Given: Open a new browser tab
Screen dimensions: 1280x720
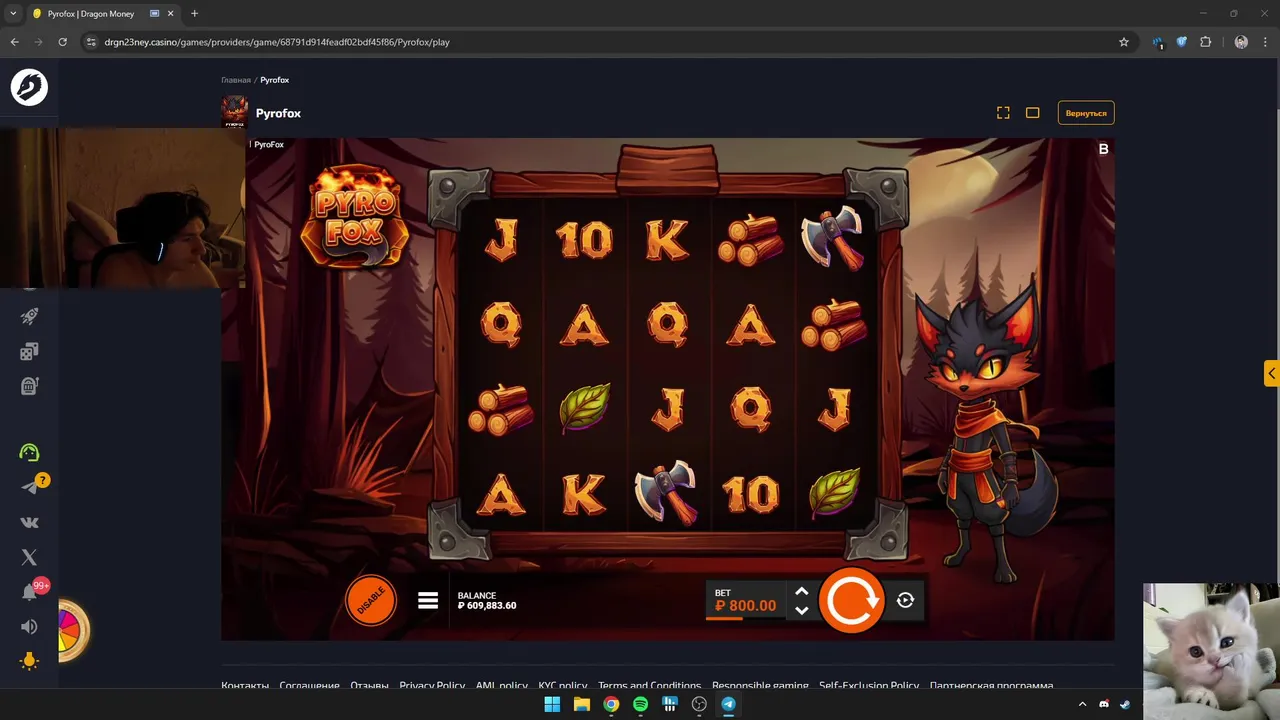Looking at the screenshot, I should (194, 14).
